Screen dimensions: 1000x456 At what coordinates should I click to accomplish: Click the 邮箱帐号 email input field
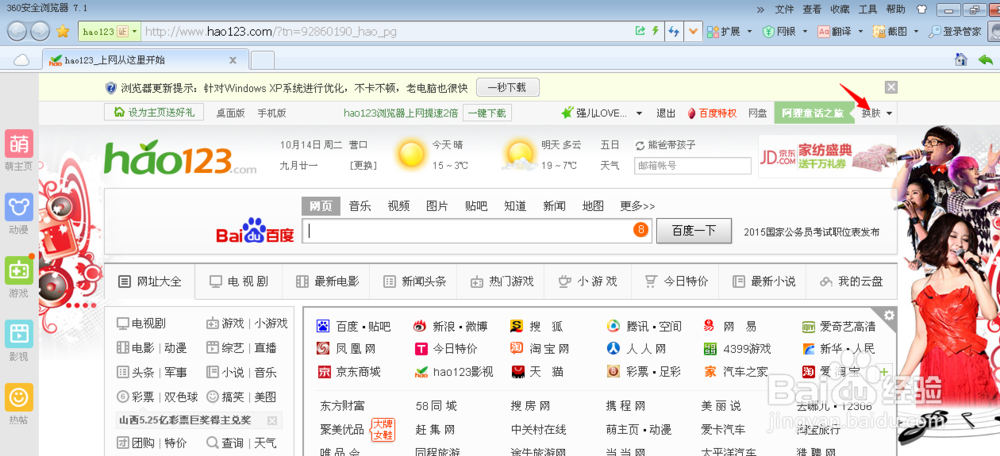693,166
